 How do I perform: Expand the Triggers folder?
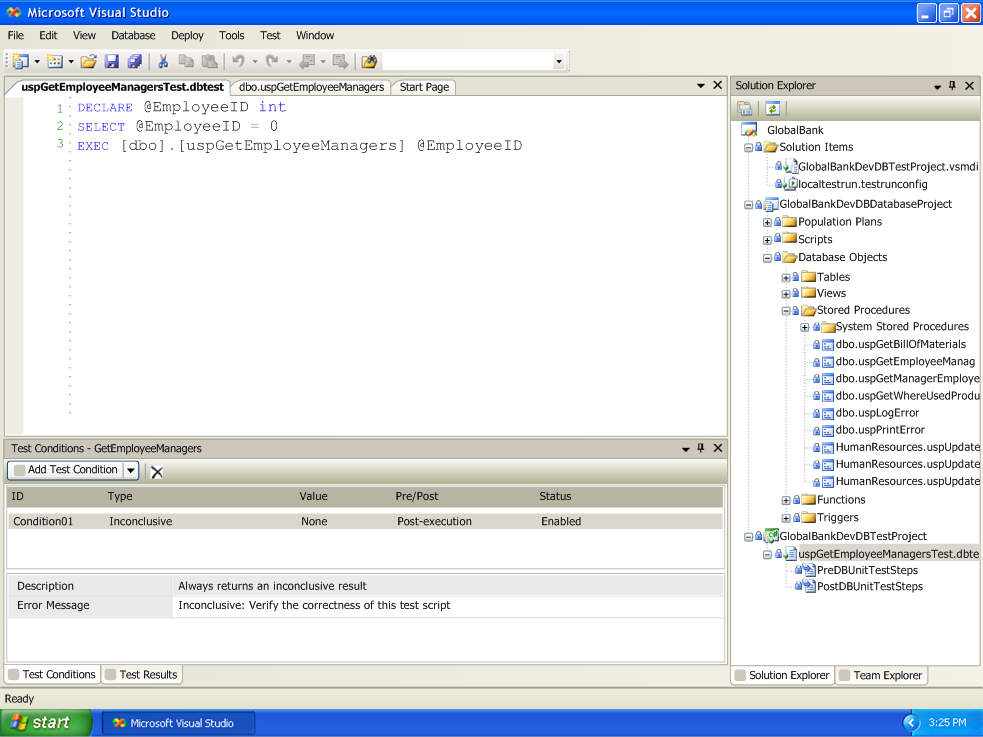786,518
